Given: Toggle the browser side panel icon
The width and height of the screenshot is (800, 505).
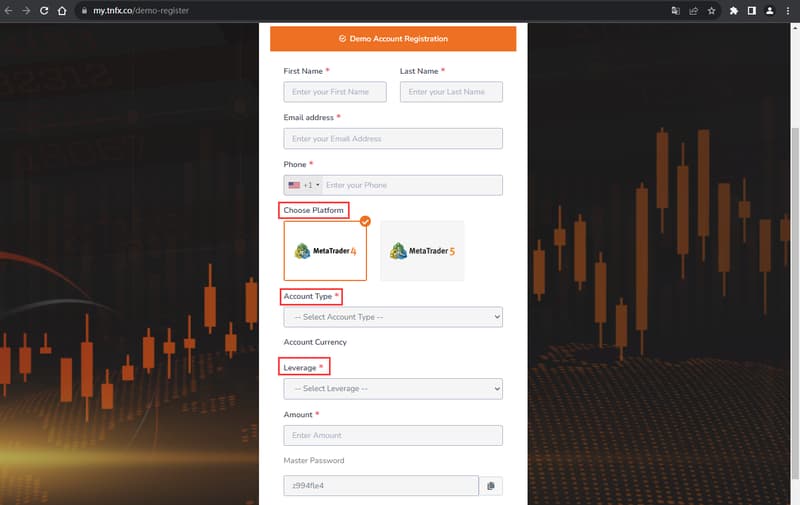Looking at the screenshot, I should click(x=752, y=11).
